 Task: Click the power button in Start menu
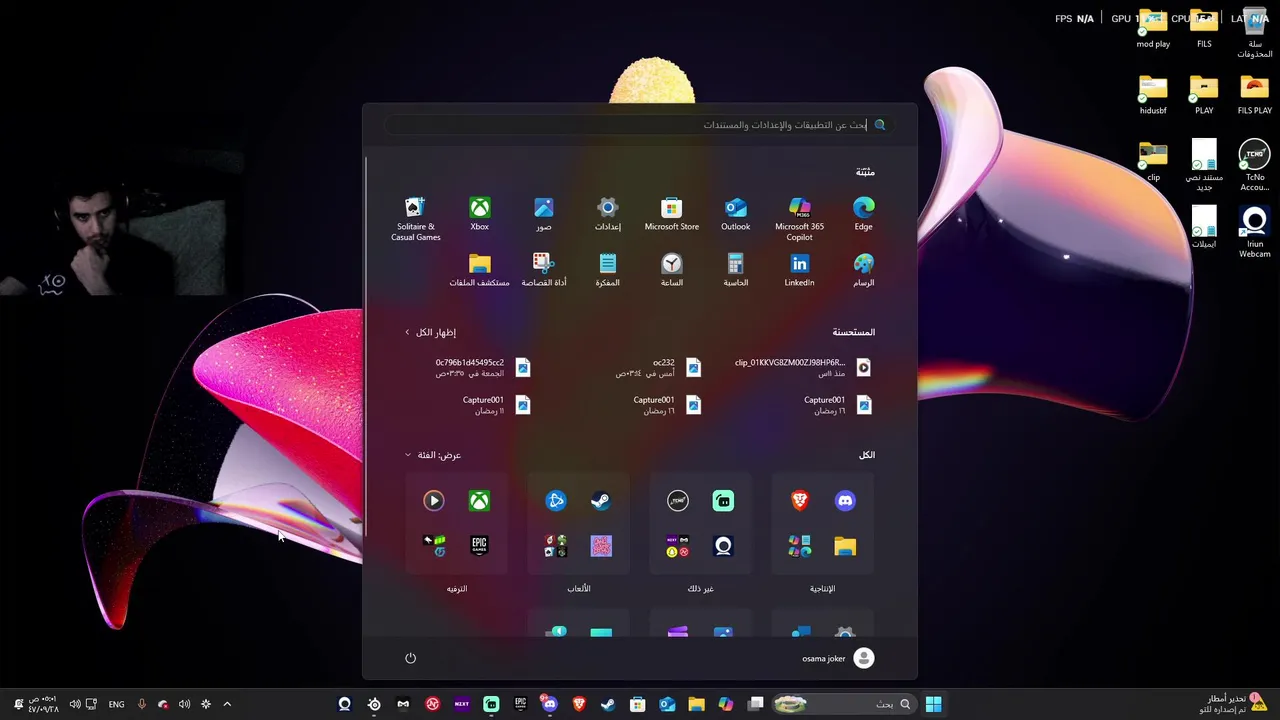pos(410,658)
